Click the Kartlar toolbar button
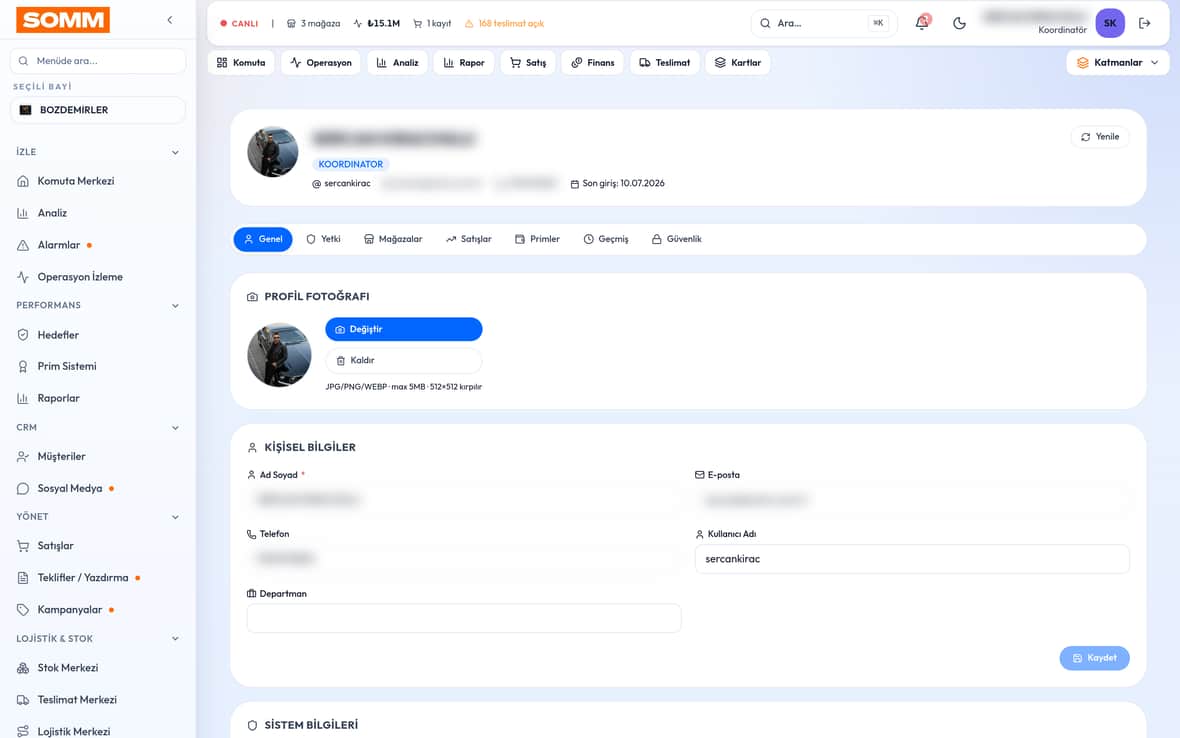This screenshot has height=738, width=1180. tap(738, 62)
